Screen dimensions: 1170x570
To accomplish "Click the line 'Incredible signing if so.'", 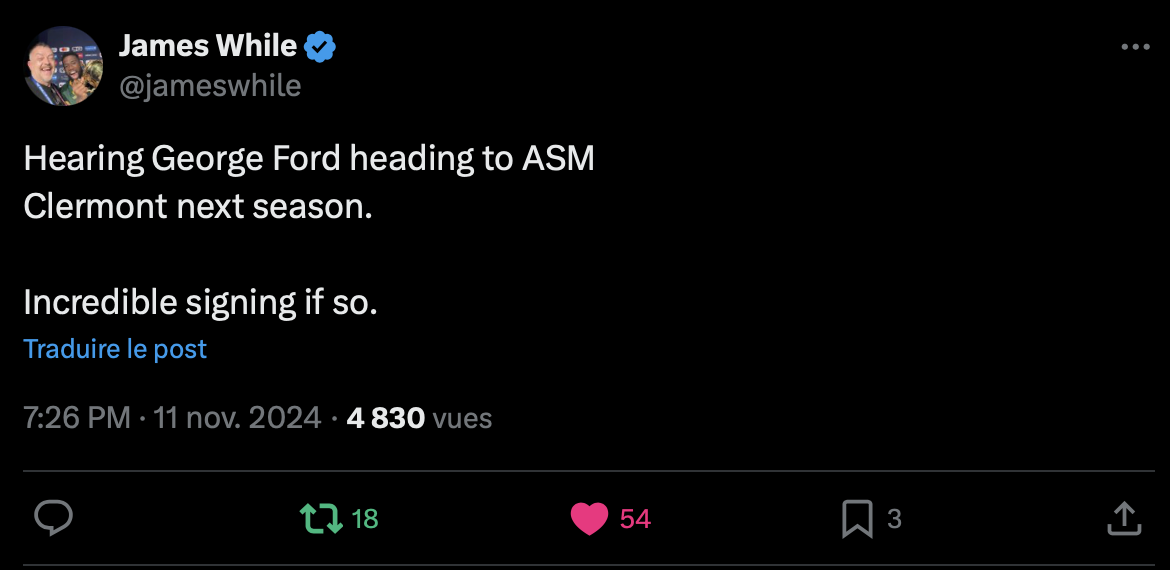I will 200,301.
